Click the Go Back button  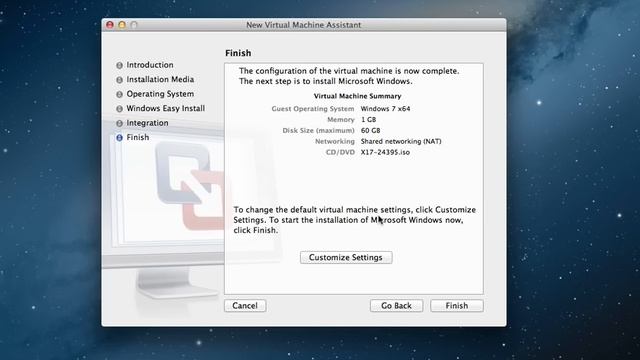[396, 306]
